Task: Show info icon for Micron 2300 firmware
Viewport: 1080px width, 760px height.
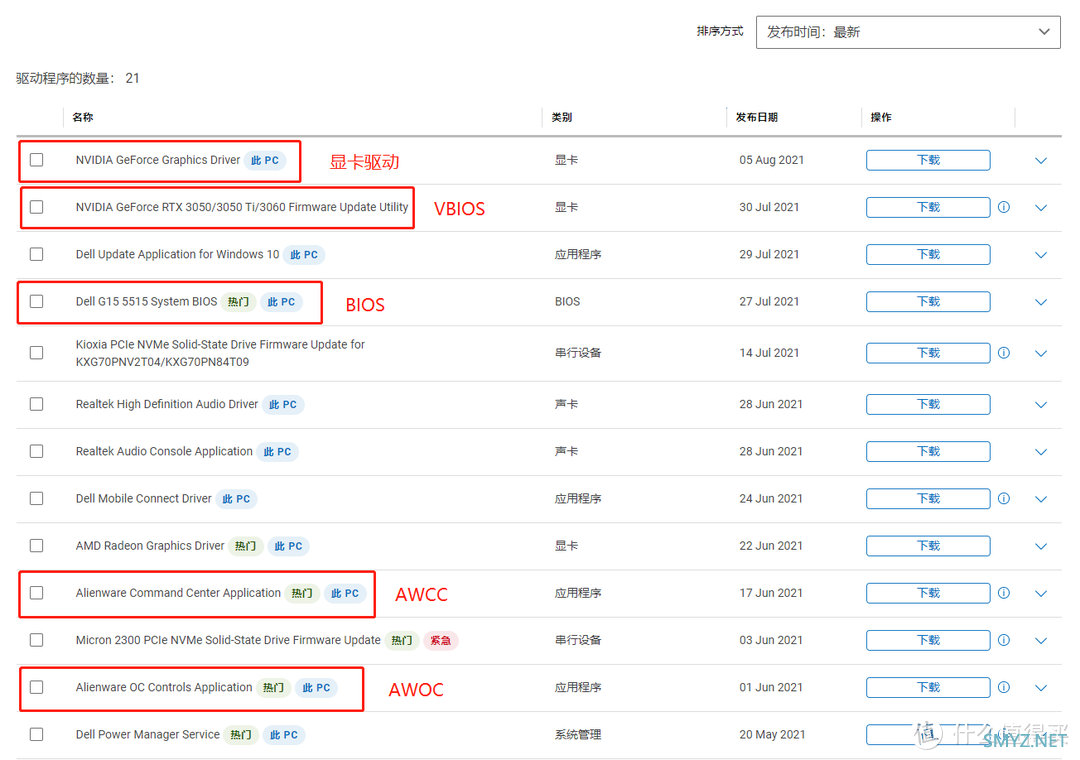Action: 1004,640
